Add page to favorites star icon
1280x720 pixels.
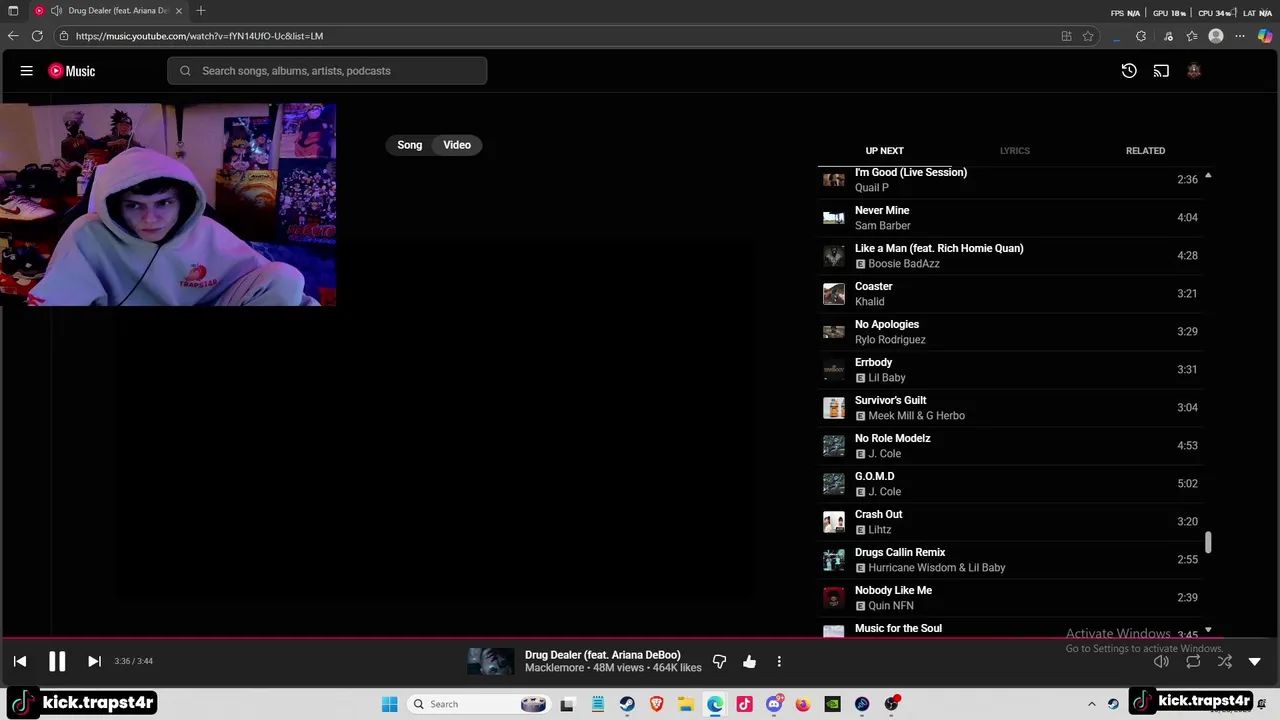coord(1088,36)
